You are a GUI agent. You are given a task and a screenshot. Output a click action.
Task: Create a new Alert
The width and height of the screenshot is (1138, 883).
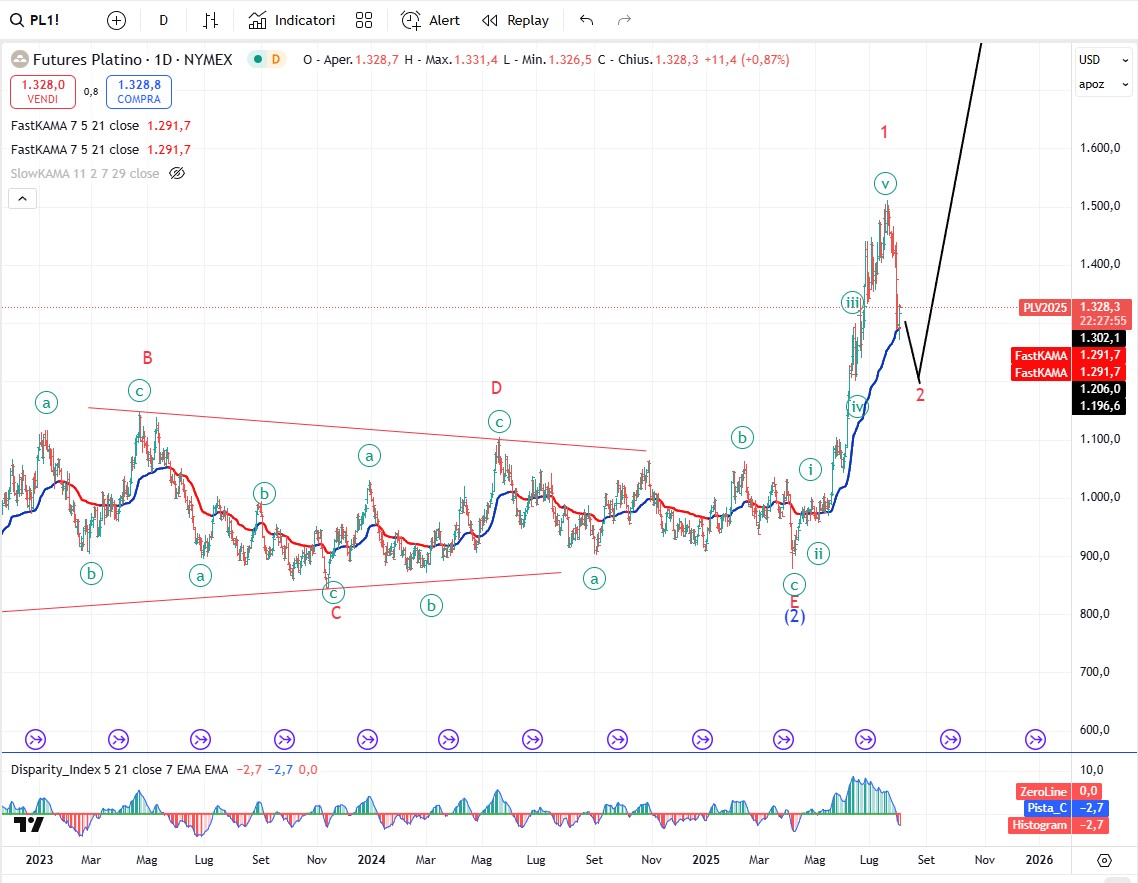[x=431, y=20]
